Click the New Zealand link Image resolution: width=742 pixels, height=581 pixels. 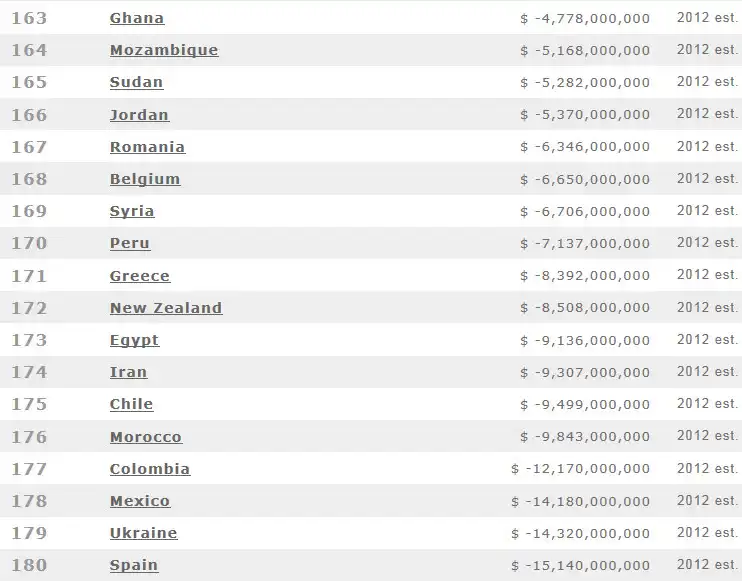click(x=166, y=308)
